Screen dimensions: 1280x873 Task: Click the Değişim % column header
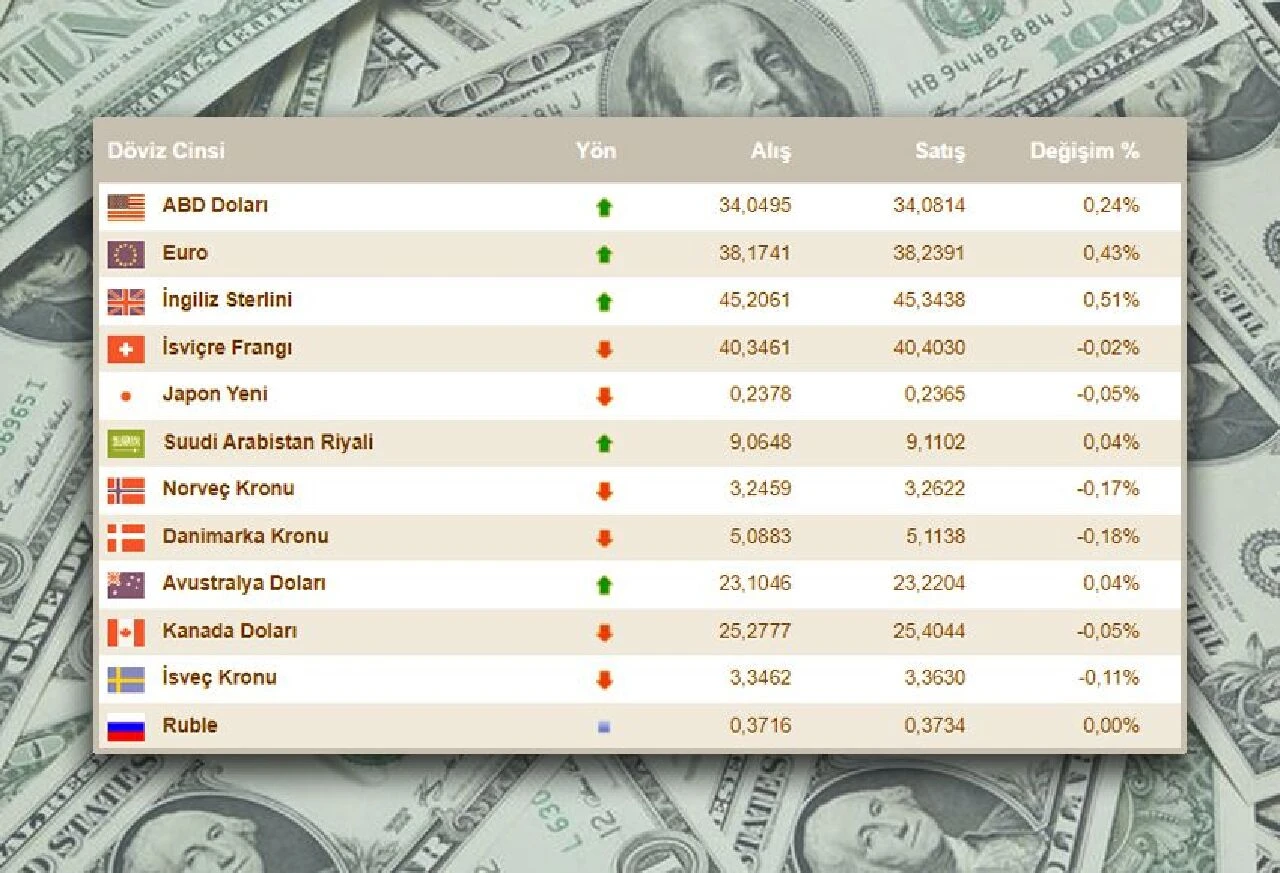click(1084, 151)
